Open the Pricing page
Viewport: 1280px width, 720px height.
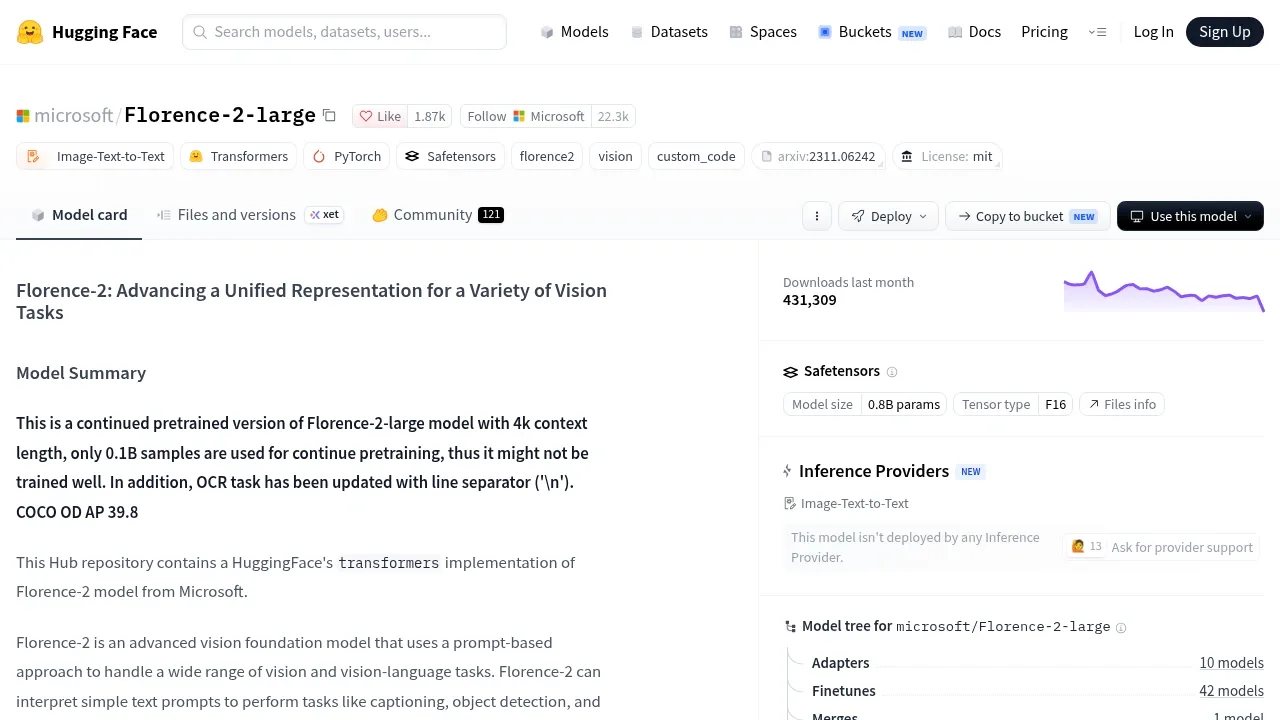click(1044, 32)
